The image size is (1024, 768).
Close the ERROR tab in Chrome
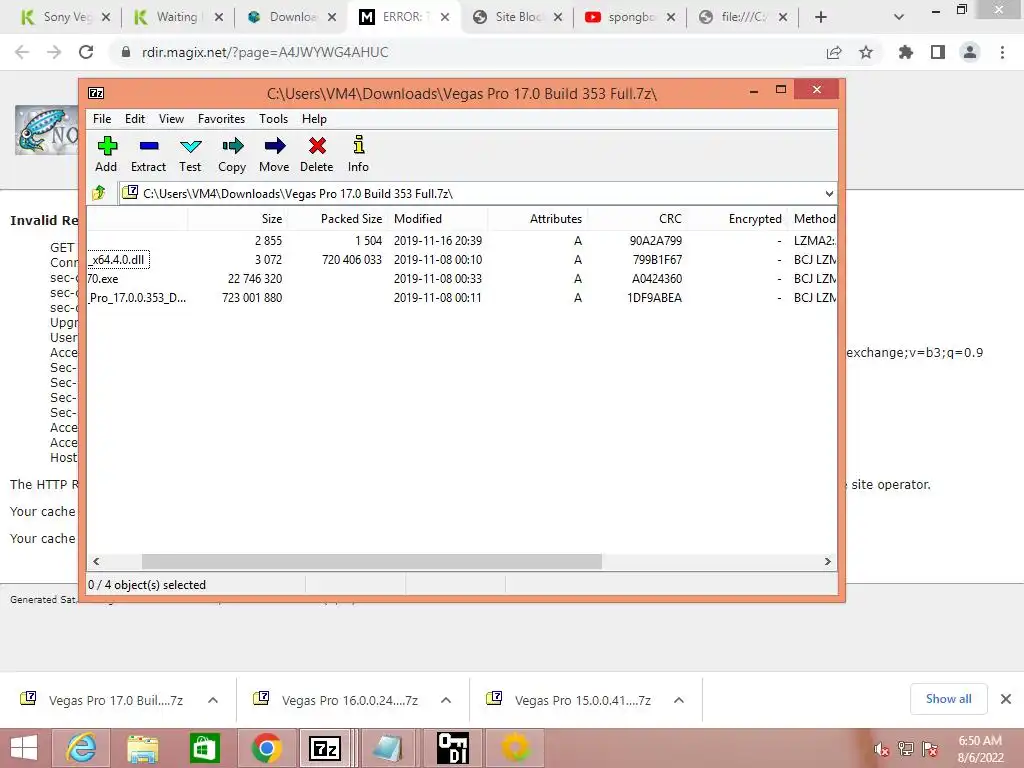coord(445,17)
